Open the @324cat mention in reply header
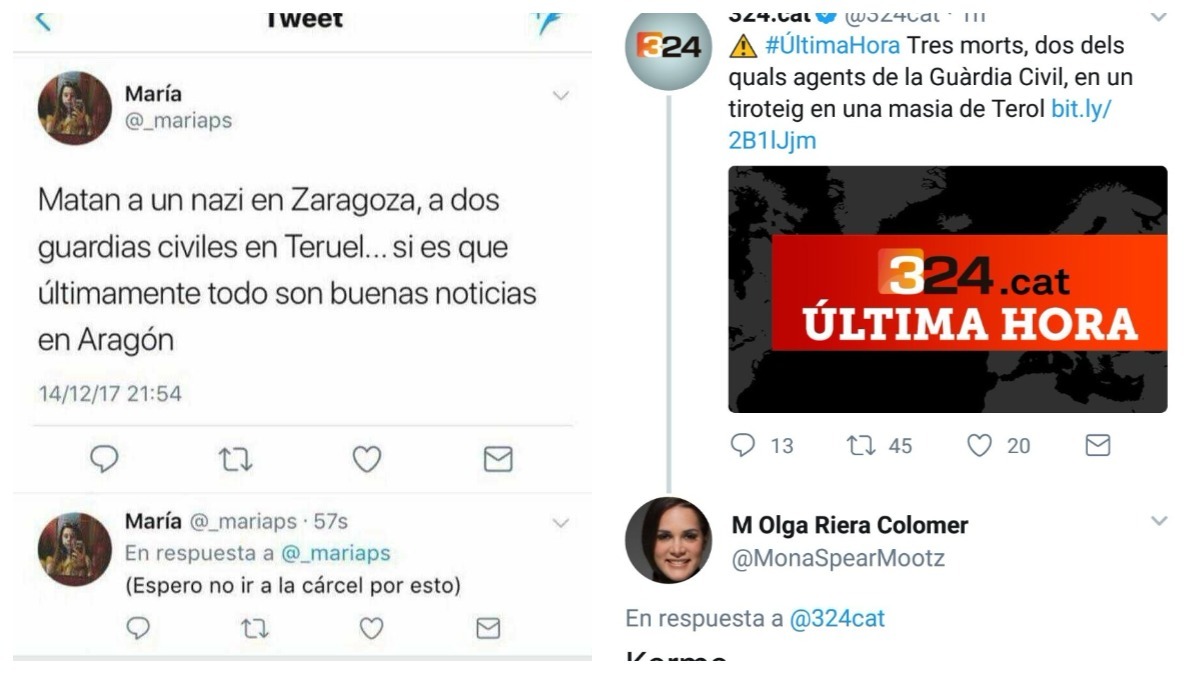This screenshot has height=675, width=1200. pyautogui.click(x=837, y=619)
